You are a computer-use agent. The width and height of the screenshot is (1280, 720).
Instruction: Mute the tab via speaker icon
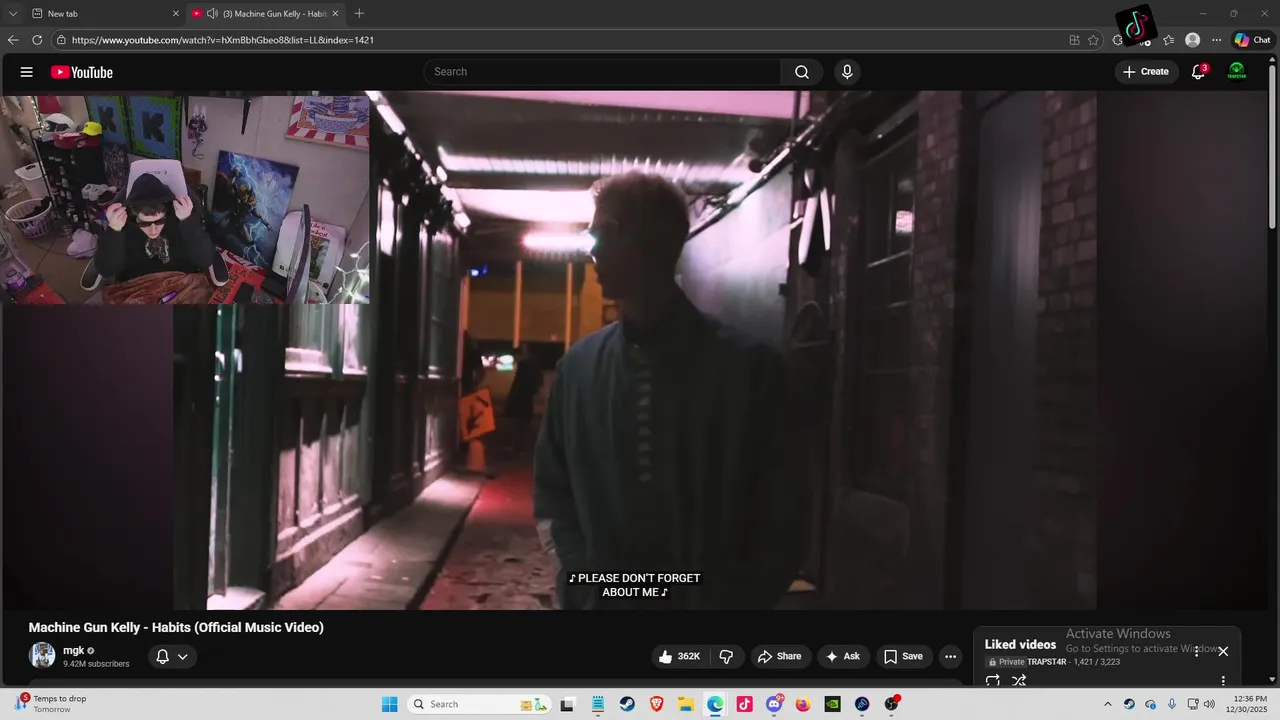212,13
